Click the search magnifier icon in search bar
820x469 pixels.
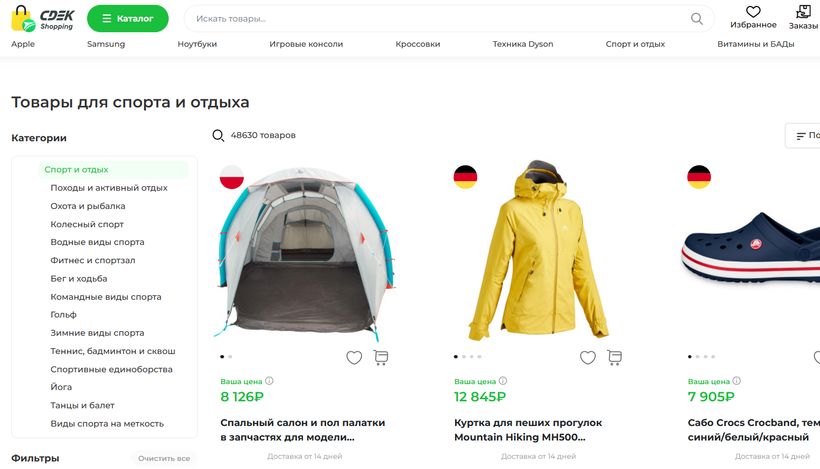click(x=697, y=19)
